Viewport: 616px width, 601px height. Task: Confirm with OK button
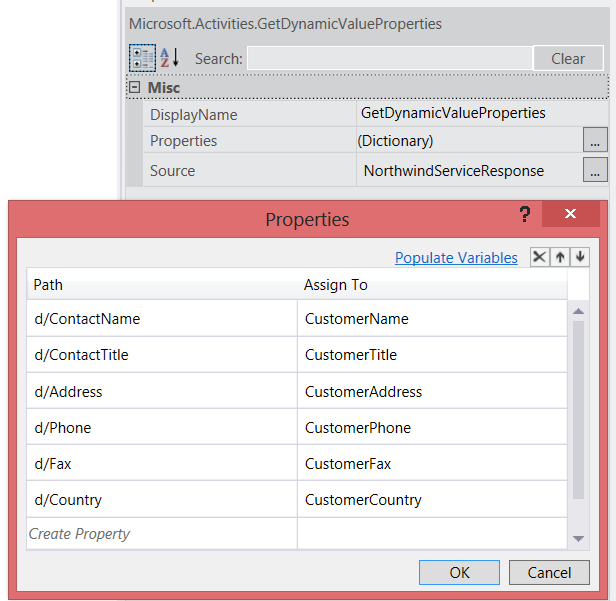click(x=459, y=572)
